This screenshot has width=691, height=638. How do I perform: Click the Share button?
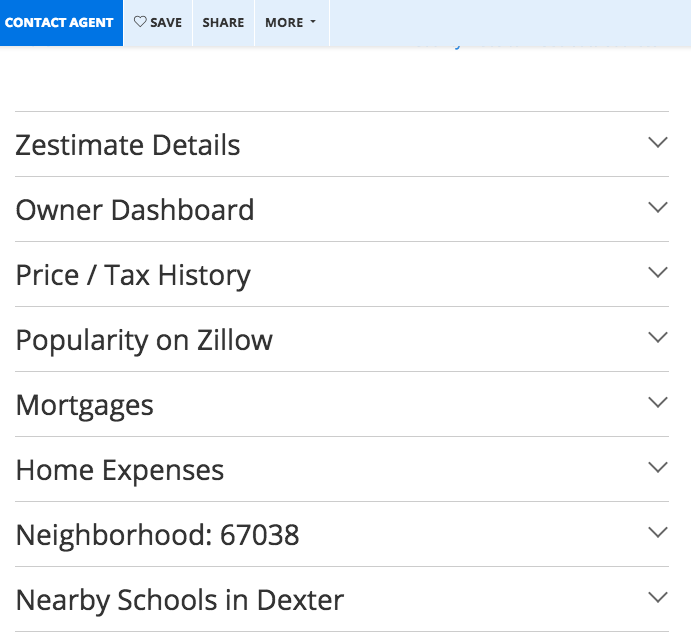(x=223, y=22)
